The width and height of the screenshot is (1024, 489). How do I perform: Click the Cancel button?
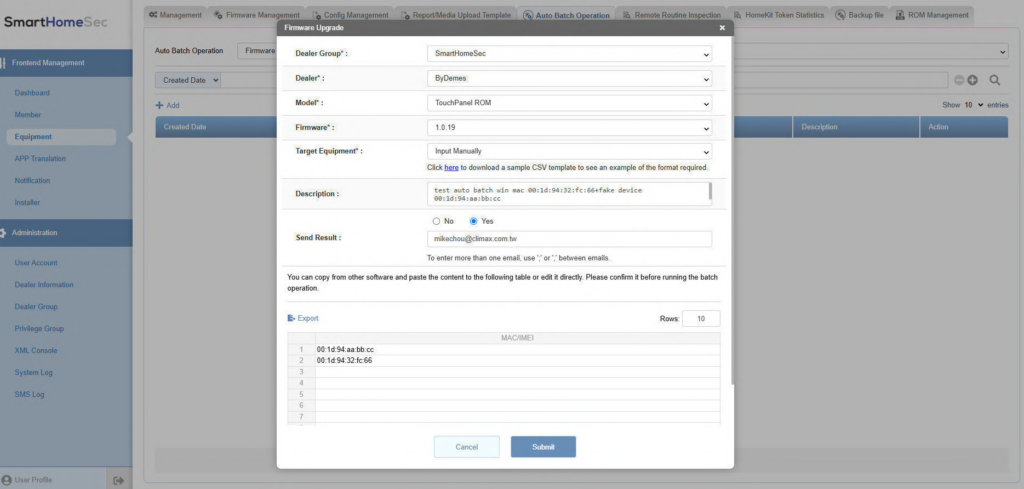(467, 447)
